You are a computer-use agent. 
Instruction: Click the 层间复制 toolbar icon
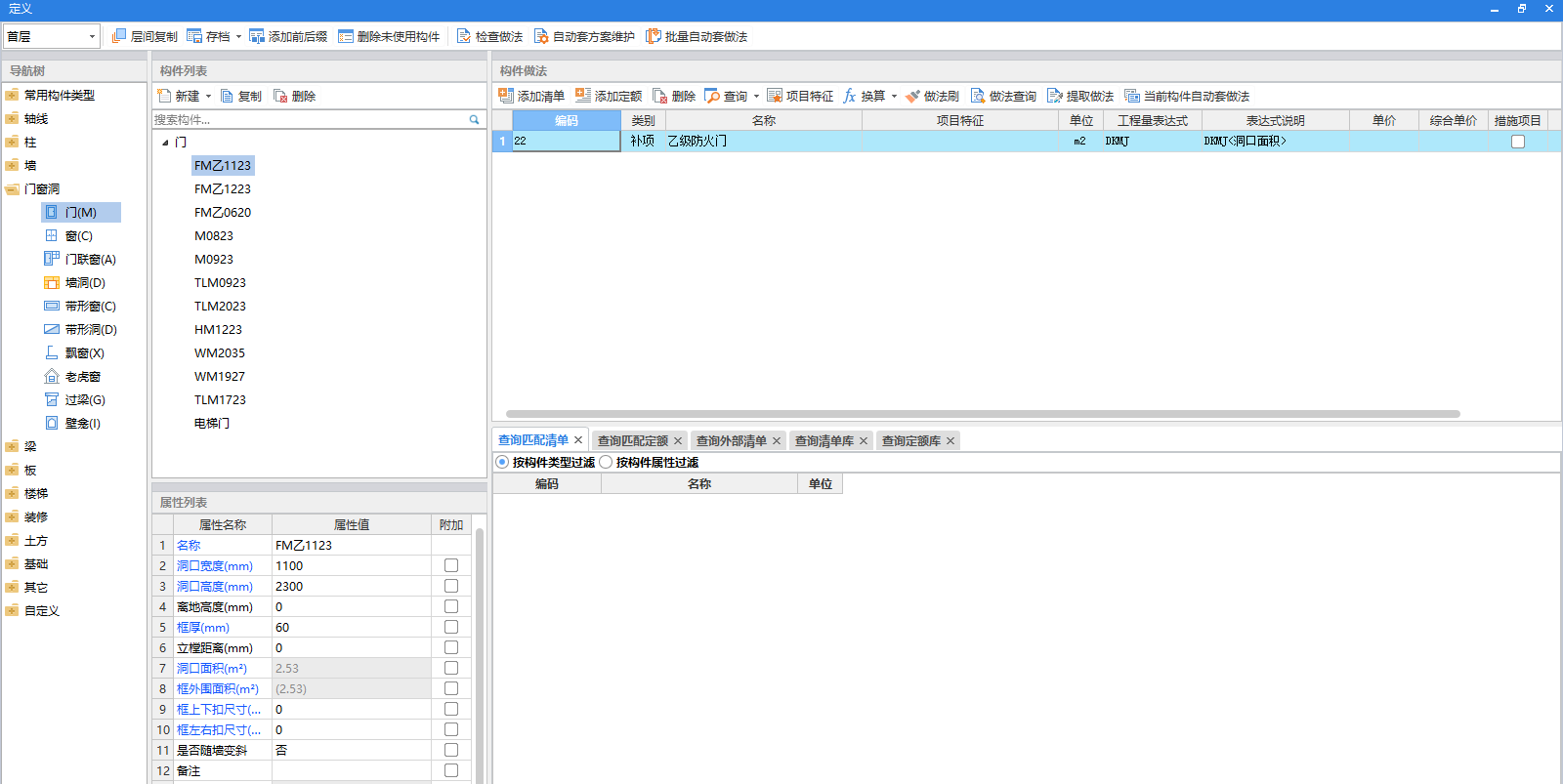pyautogui.click(x=119, y=36)
